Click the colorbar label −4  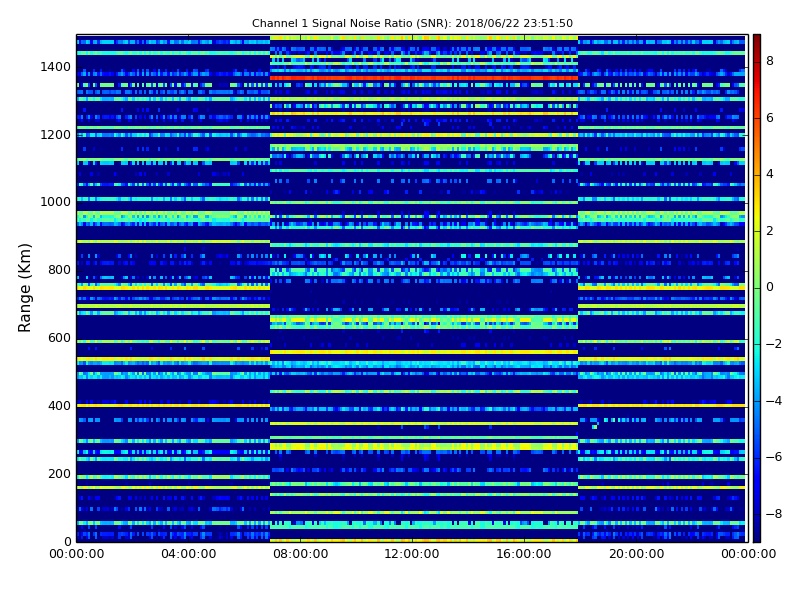[774, 401]
